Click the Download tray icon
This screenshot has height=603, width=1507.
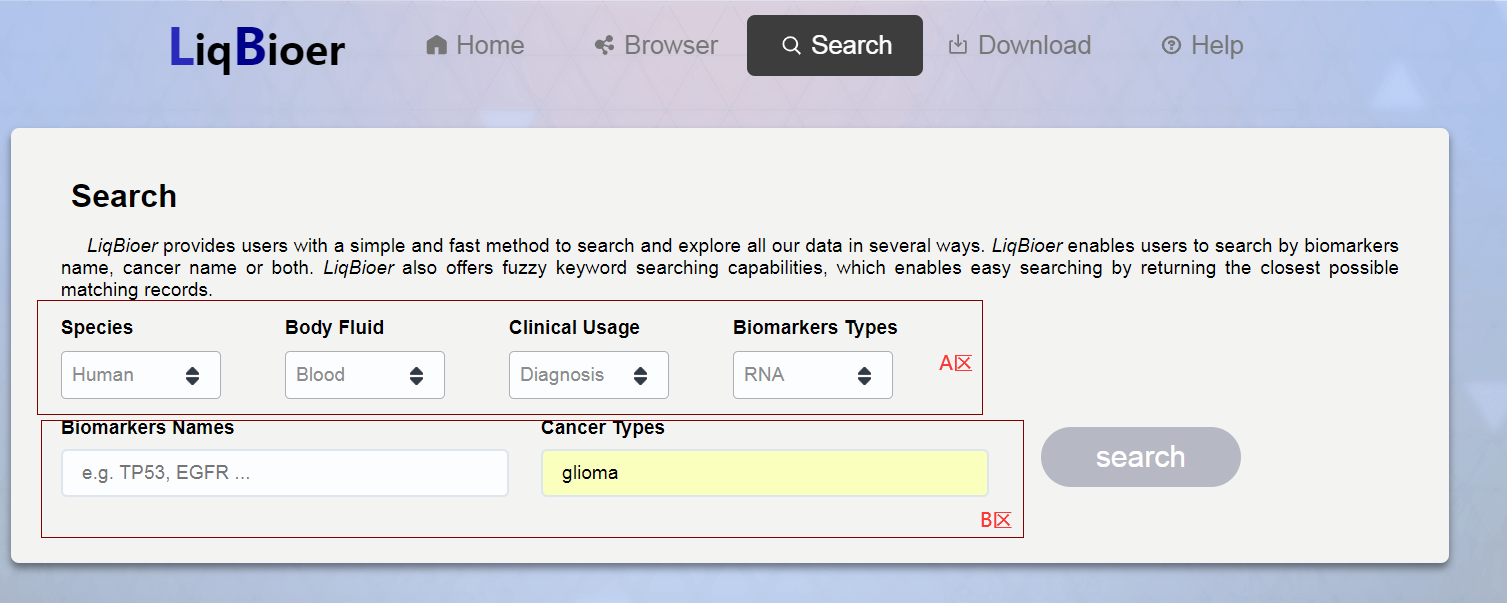pos(958,45)
